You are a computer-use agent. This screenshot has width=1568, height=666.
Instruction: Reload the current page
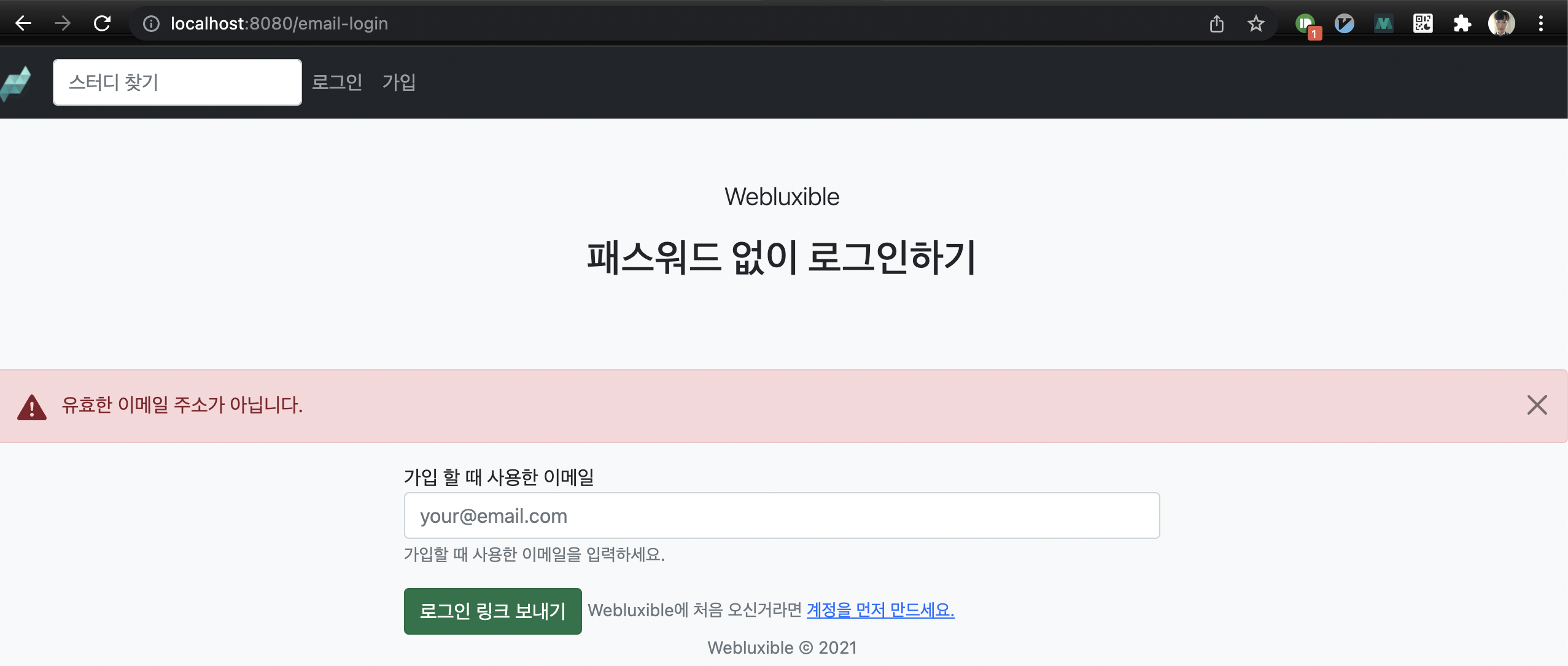click(102, 23)
